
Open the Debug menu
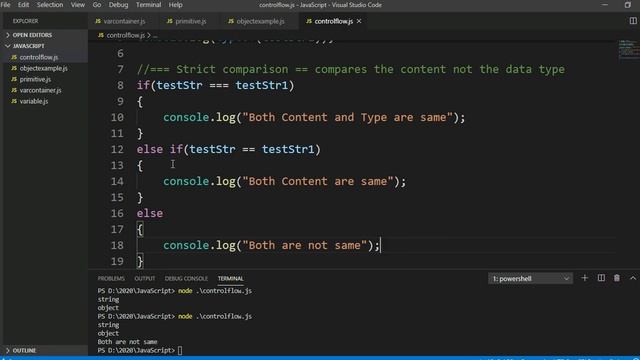118,5
